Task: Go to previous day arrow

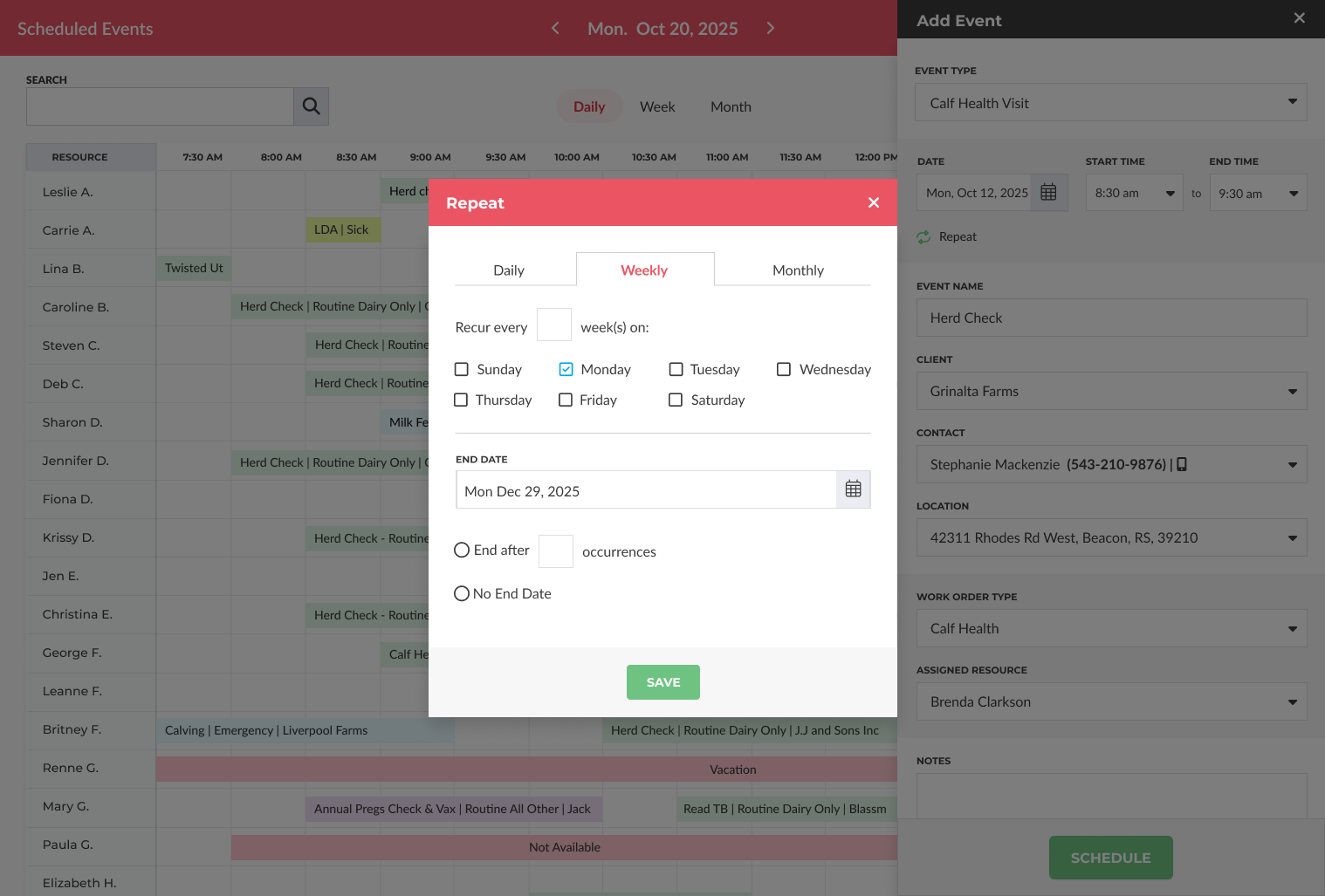Action: point(555,28)
